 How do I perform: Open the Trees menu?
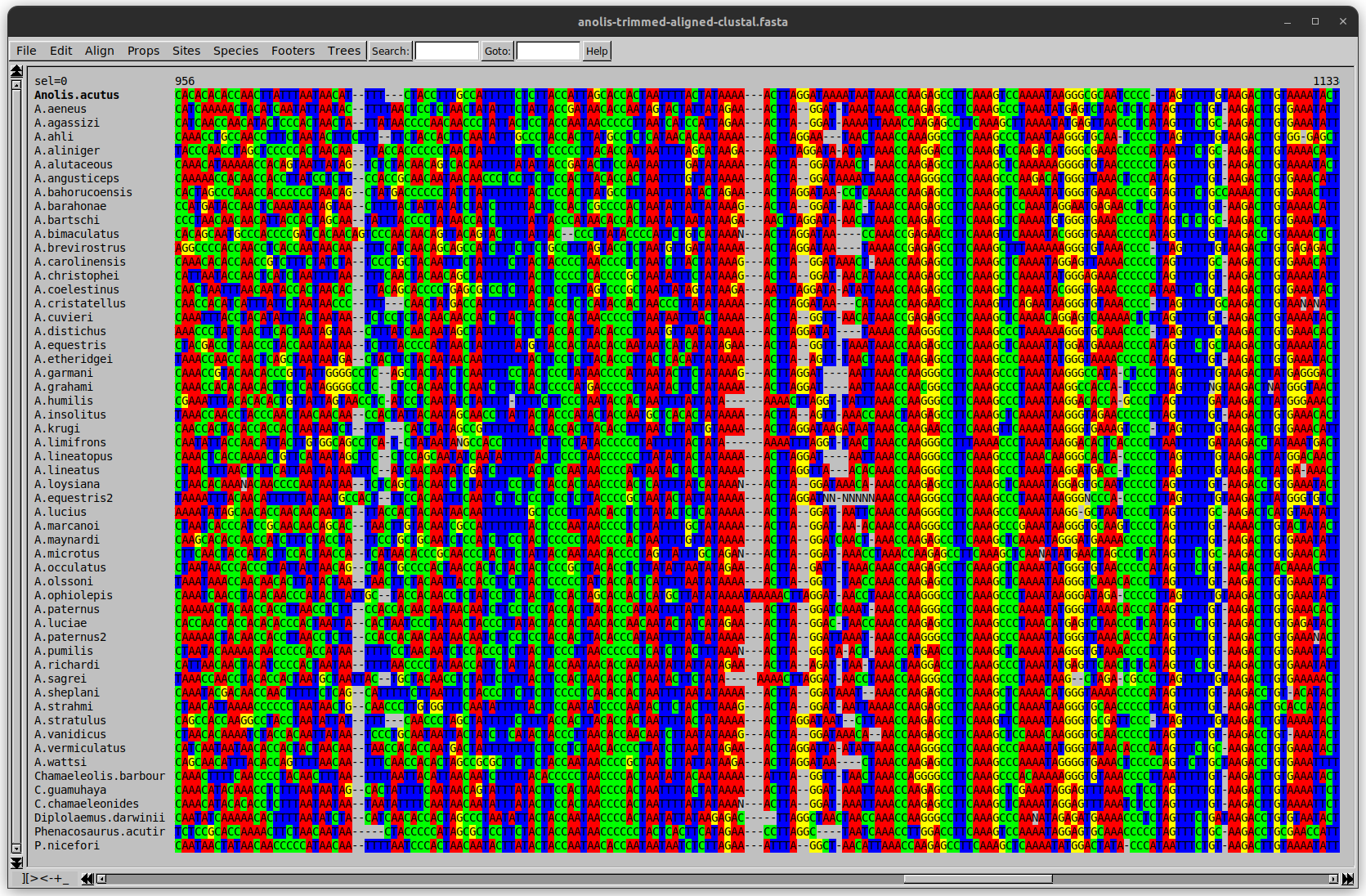(x=344, y=51)
